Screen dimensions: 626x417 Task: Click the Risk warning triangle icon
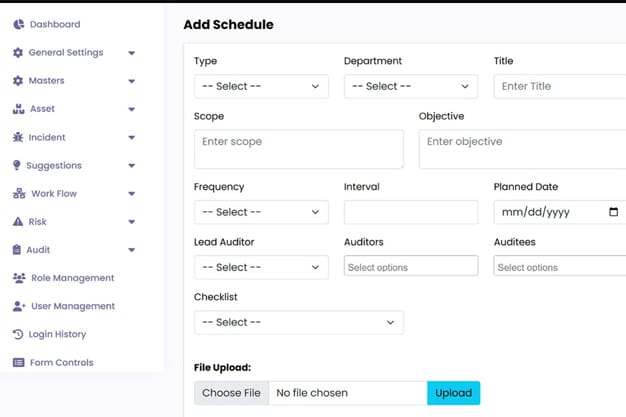[18, 222]
